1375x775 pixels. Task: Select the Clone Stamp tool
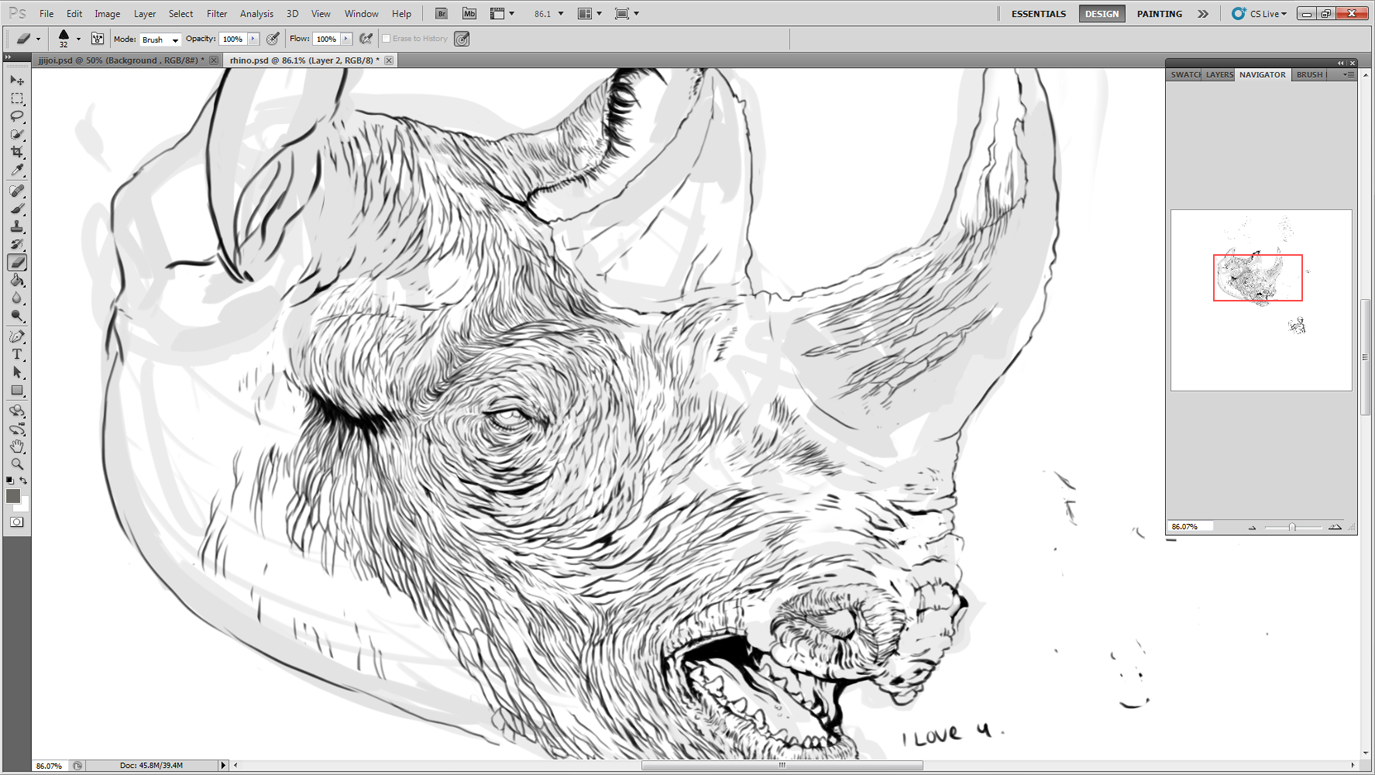(17, 227)
